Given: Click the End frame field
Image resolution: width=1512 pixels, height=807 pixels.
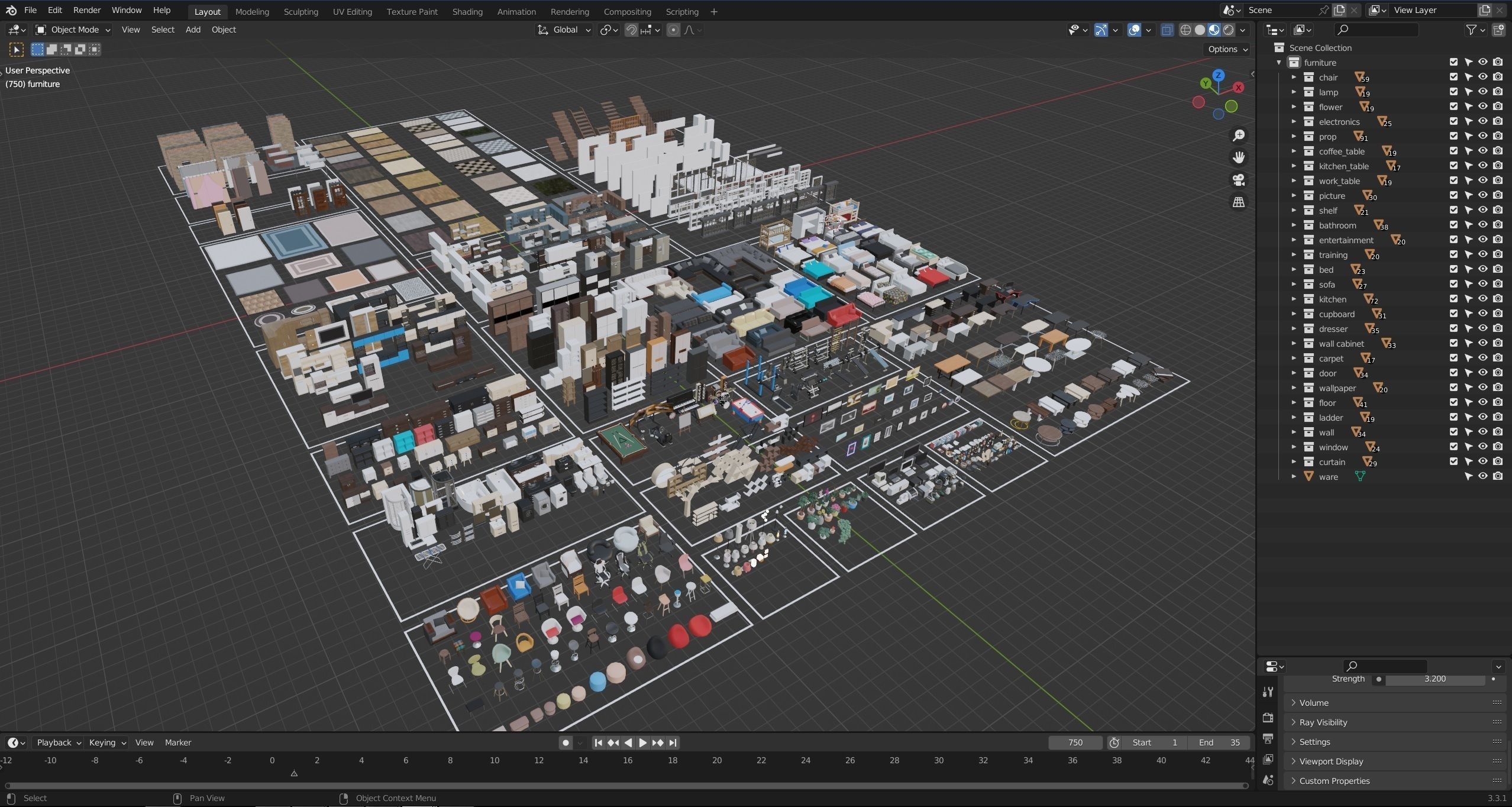Looking at the screenshot, I should 1219,743.
